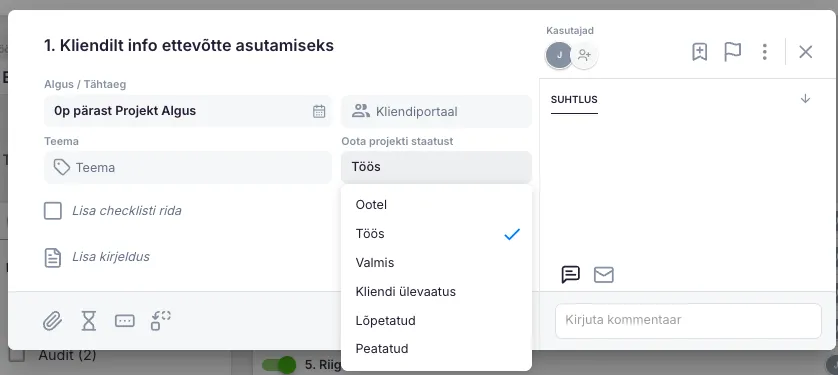Click the down arrow sort icon near SUHTLUS
838x375 pixels.
(805, 99)
